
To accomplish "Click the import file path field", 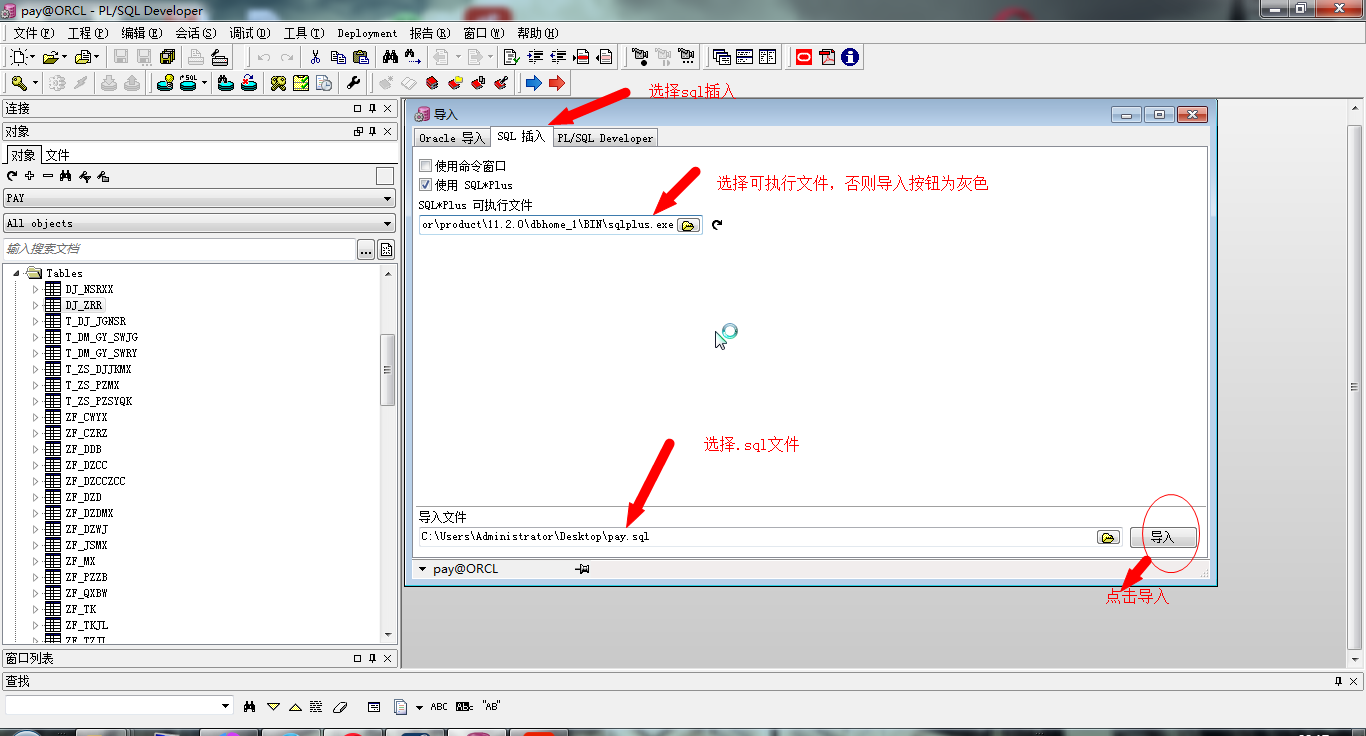I will point(750,537).
